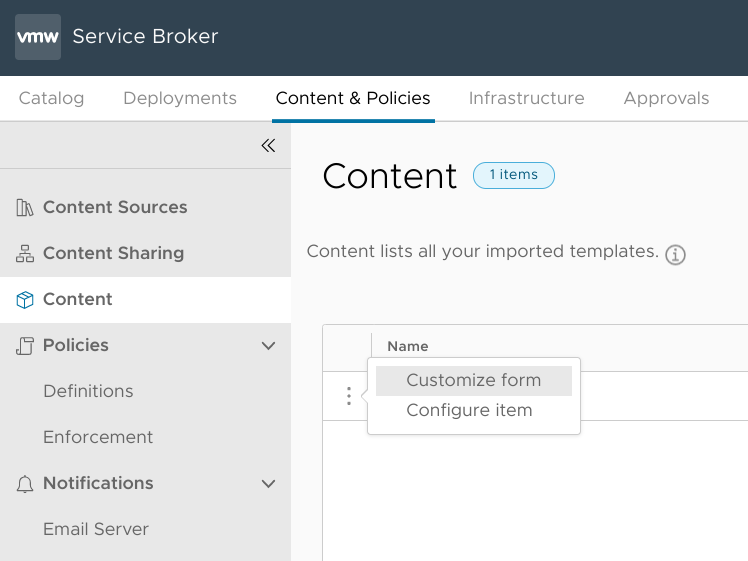Image resolution: width=748 pixels, height=561 pixels.
Task: Switch to the Catalog tab
Action: pyautogui.click(x=51, y=98)
